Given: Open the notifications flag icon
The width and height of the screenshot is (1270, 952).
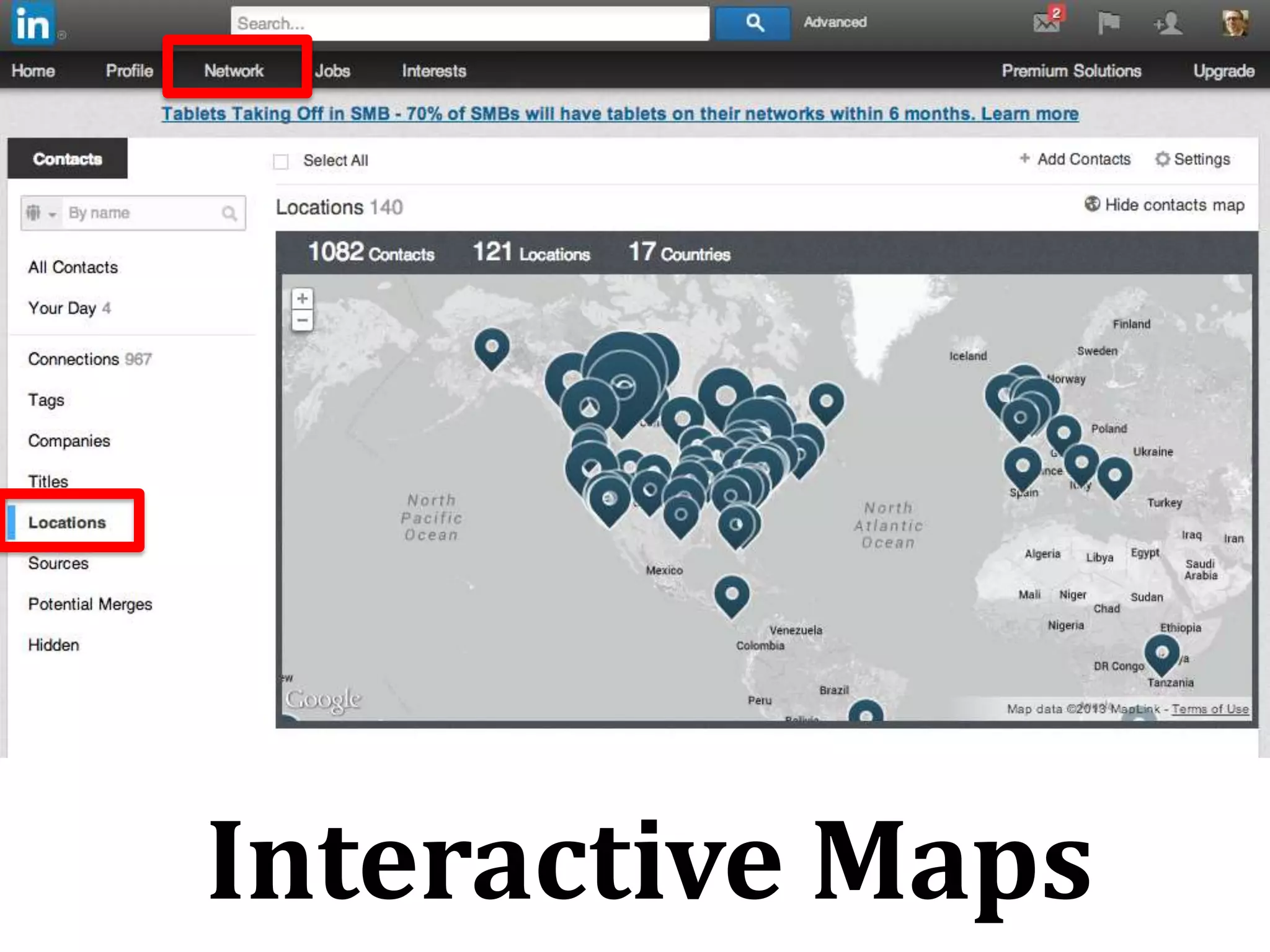Looking at the screenshot, I should 1108,23.
